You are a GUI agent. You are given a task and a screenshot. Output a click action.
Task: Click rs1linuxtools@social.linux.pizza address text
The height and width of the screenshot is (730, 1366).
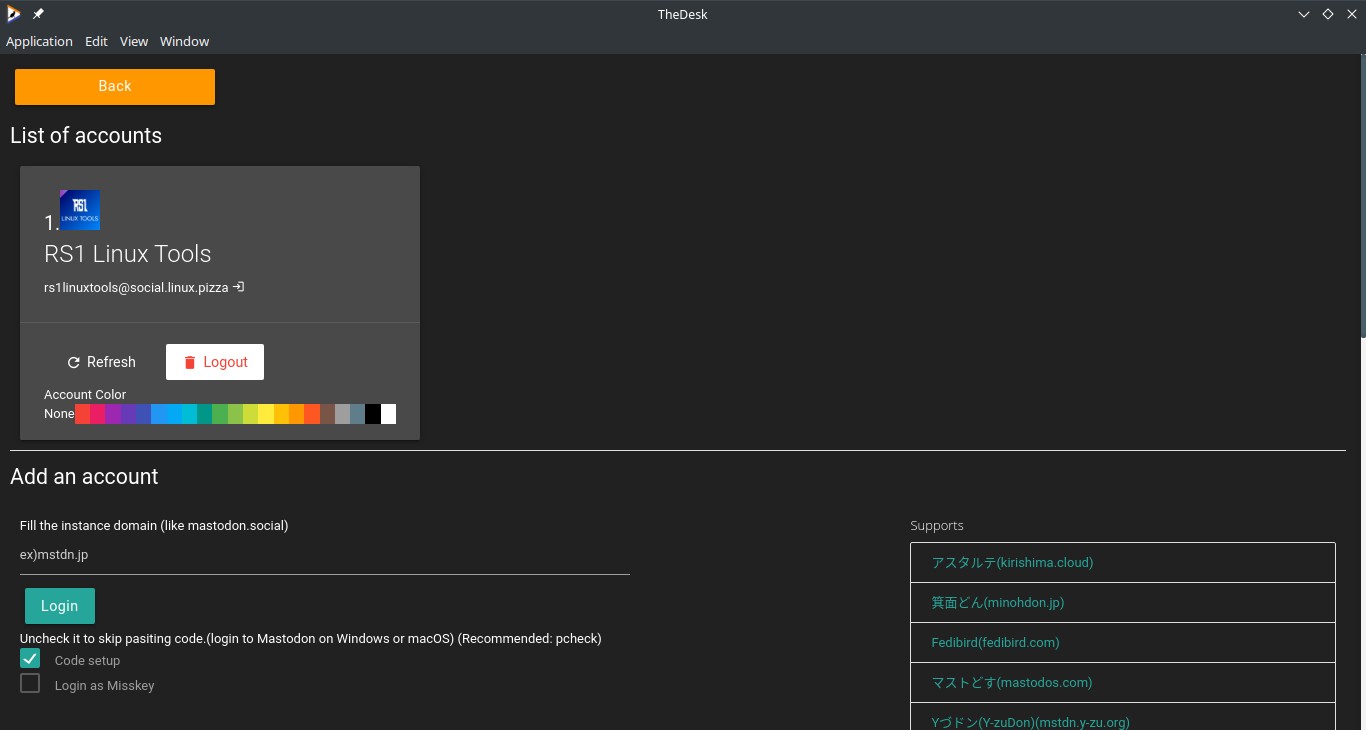coord(136,288)
